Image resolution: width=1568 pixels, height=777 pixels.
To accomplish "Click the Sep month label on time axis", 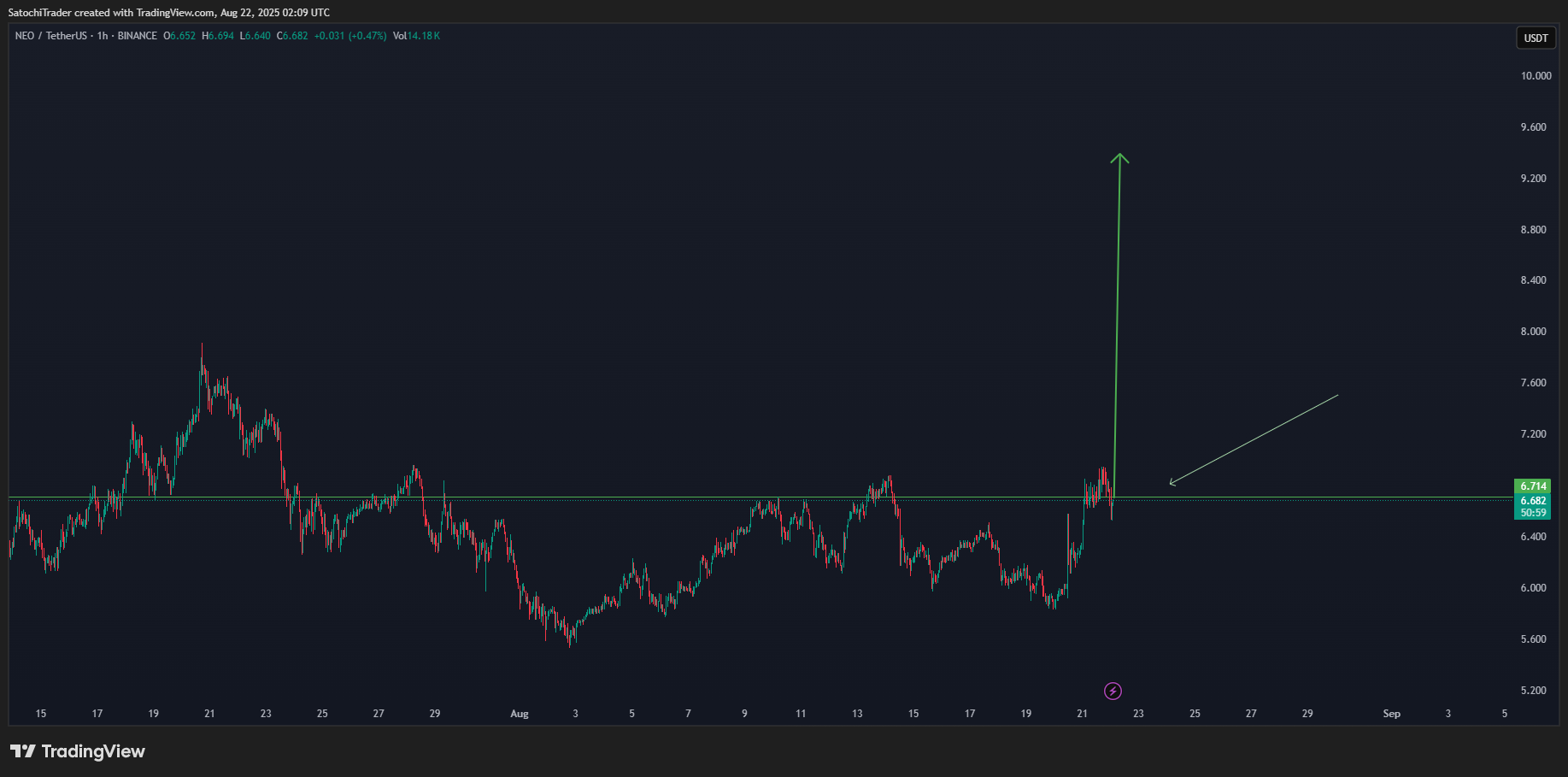I will pos(1392,714).
